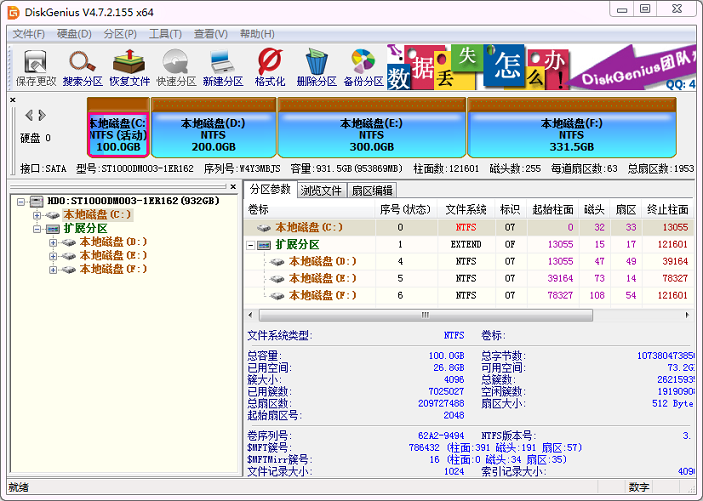Select 本地磁盘(F:) row in partition table
This screenshot has height=501, width=703.
322,295
